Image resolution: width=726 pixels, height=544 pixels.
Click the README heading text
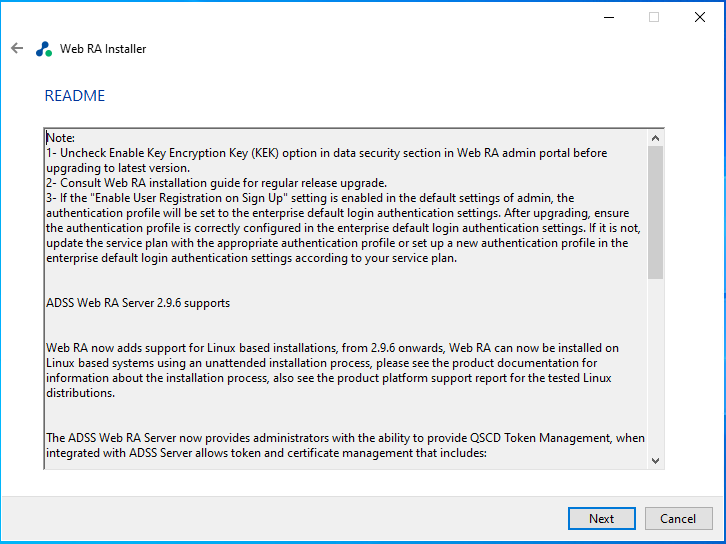[75, 96]
